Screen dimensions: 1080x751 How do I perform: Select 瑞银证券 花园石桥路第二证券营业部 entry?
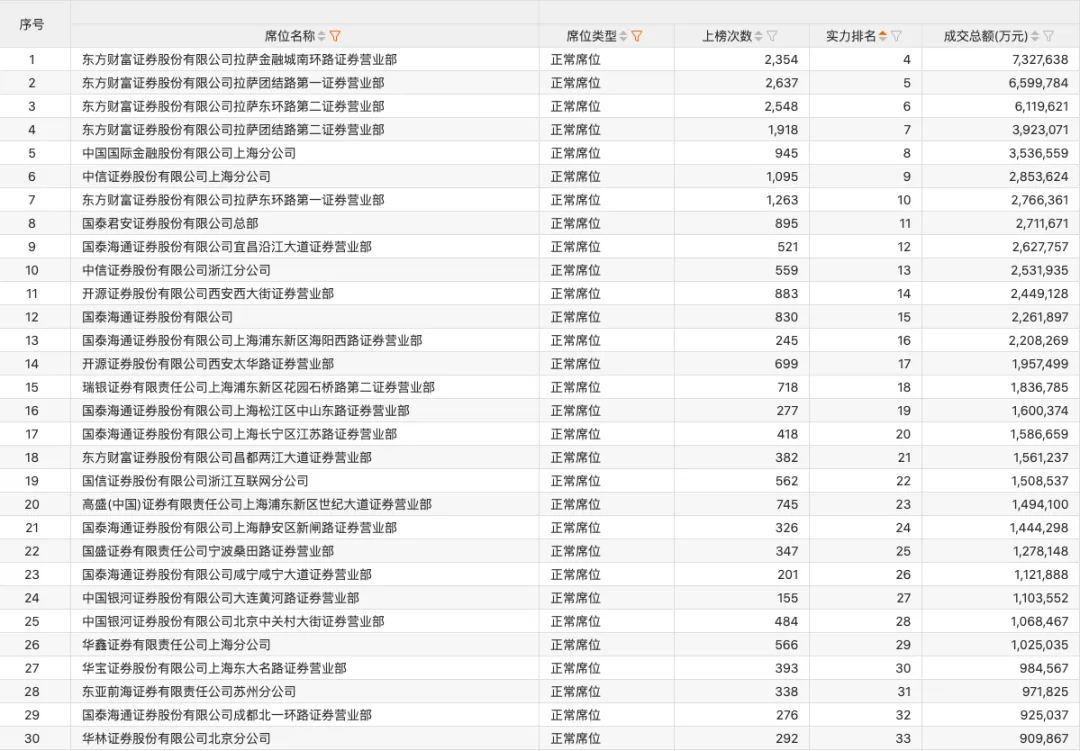(x=258, y=387)
